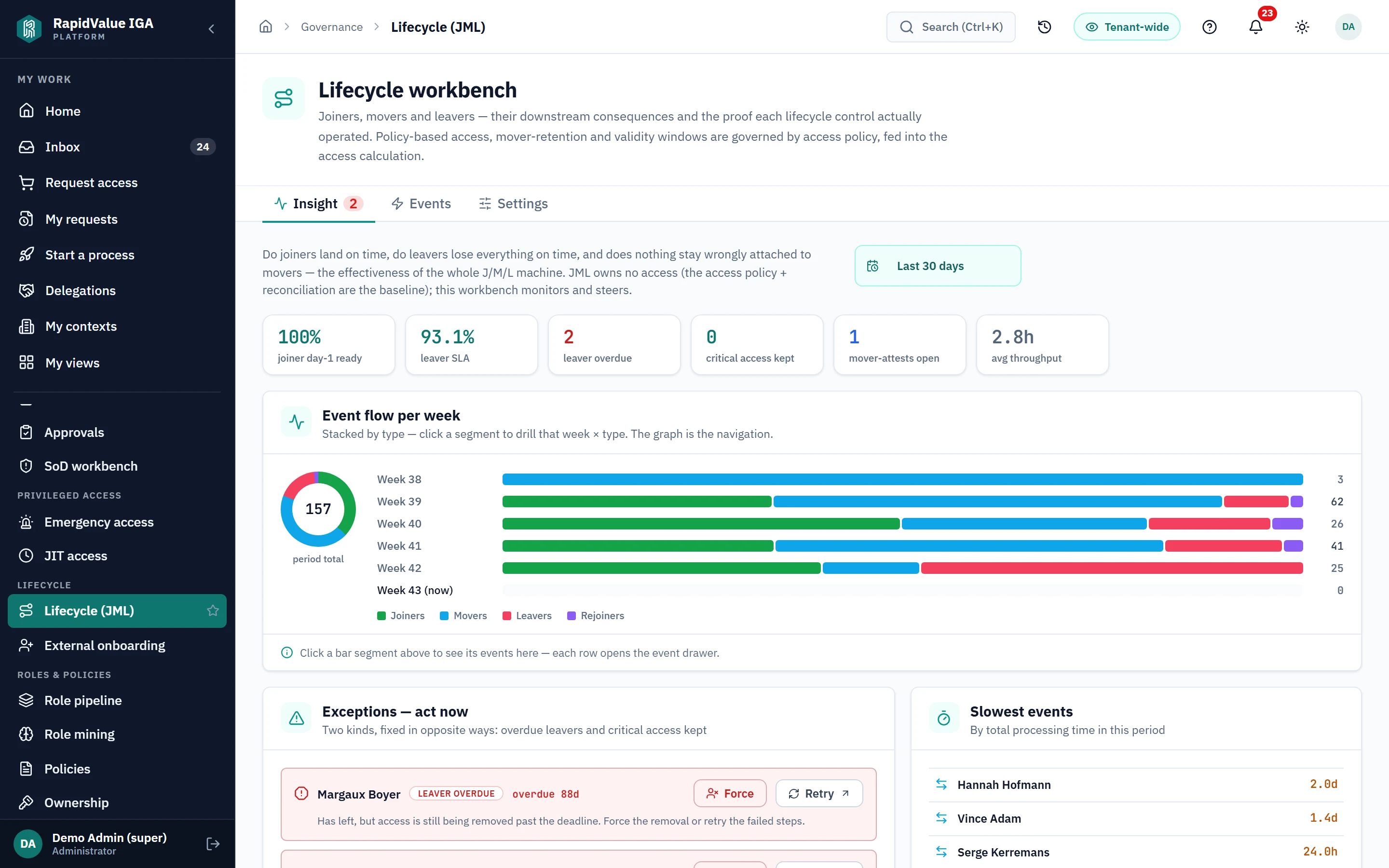Go to Request access cart icon
The width and height of the screenshot is (1389, 868).
tap(27, 183)
